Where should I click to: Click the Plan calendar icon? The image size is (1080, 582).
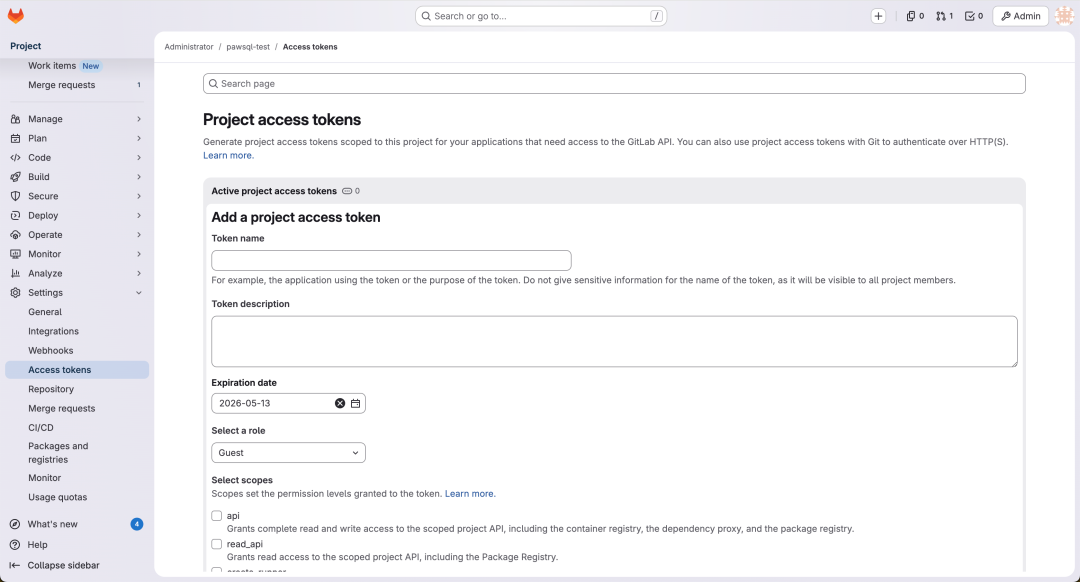coord(15,138)
